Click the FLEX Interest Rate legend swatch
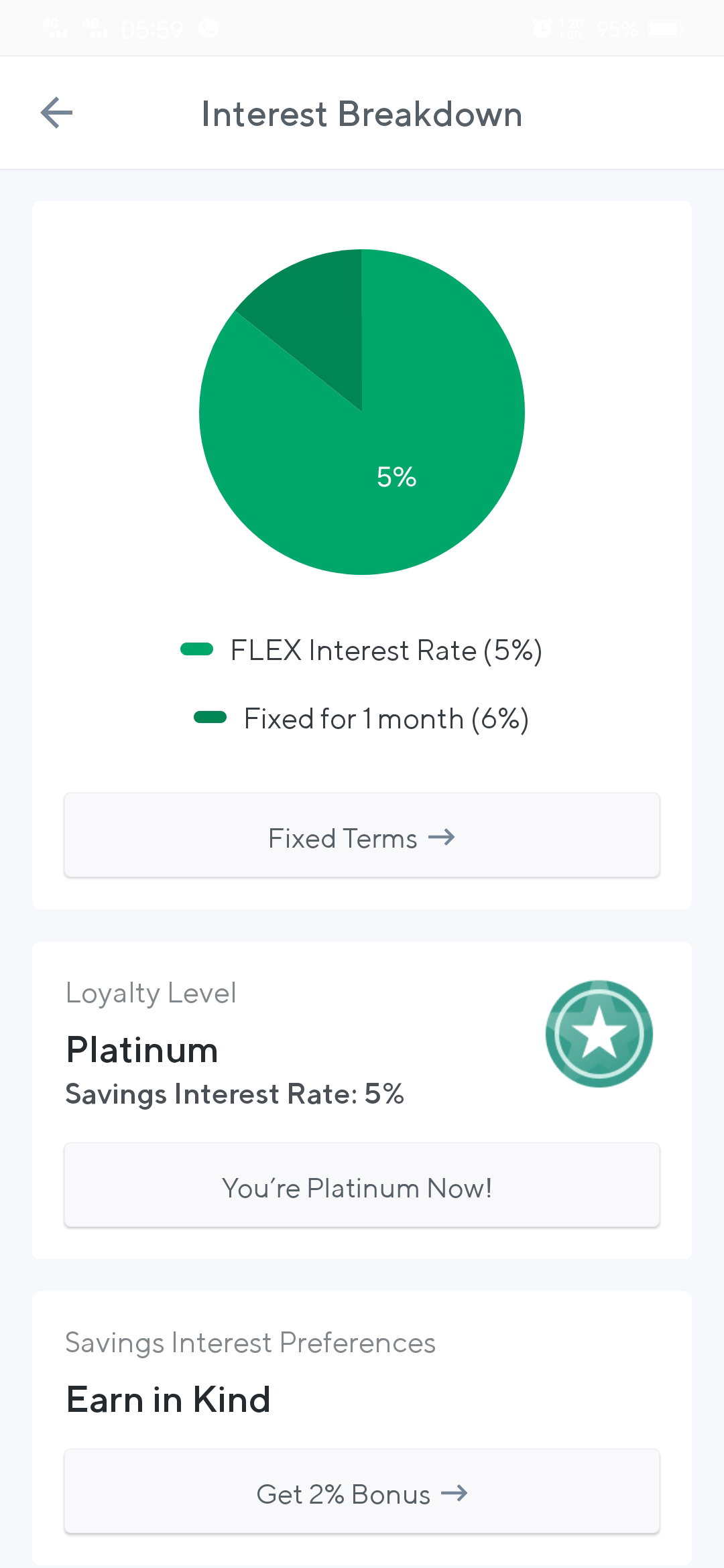Viewport: 724px width, 1568px height. (x=197, y=649)
